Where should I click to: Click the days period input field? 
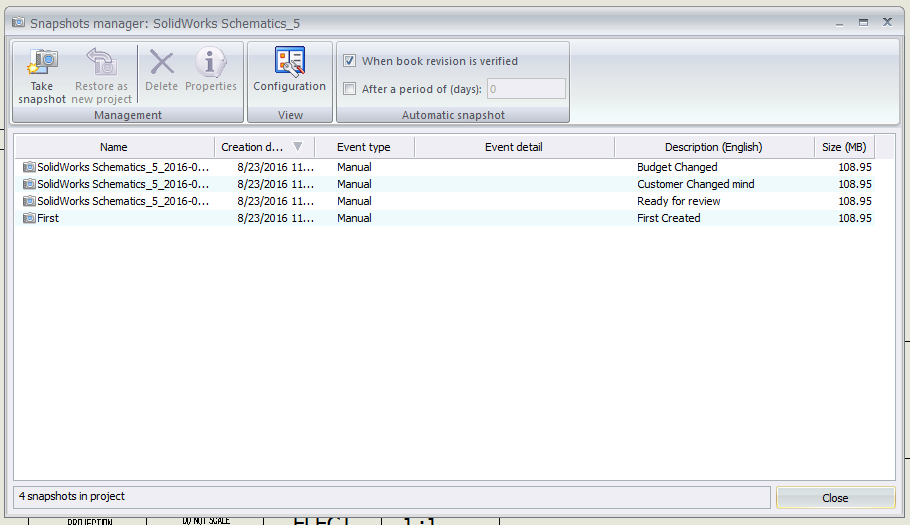click(526, 89)
